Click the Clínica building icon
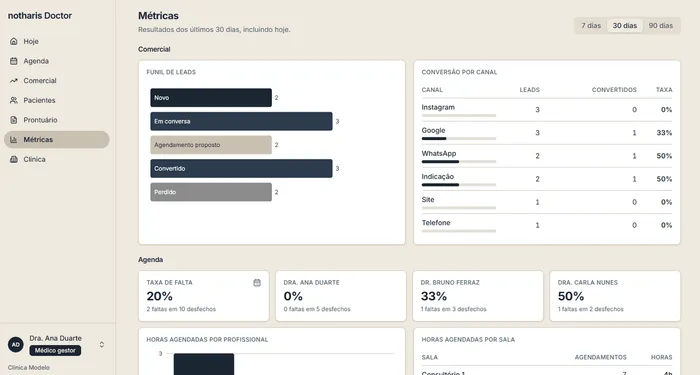This screenshot has width=700, height=375. (14, 159)
